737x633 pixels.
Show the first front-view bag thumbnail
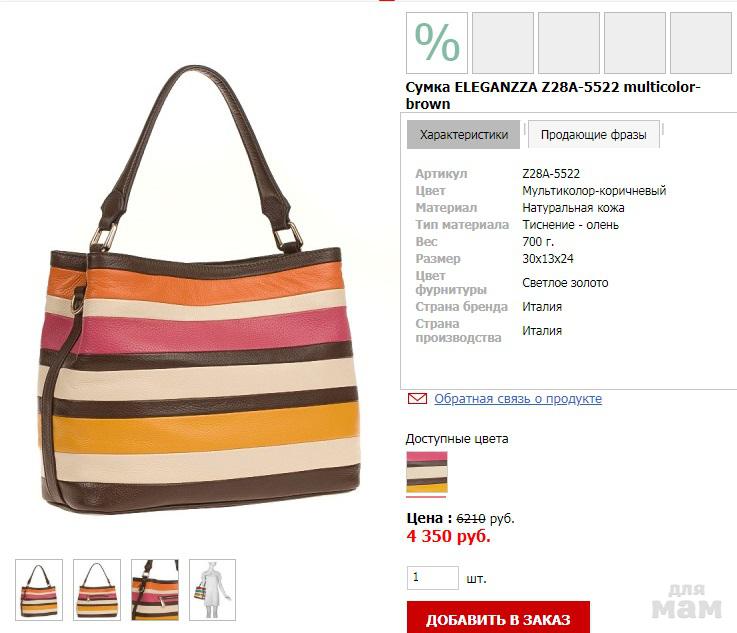39,590
